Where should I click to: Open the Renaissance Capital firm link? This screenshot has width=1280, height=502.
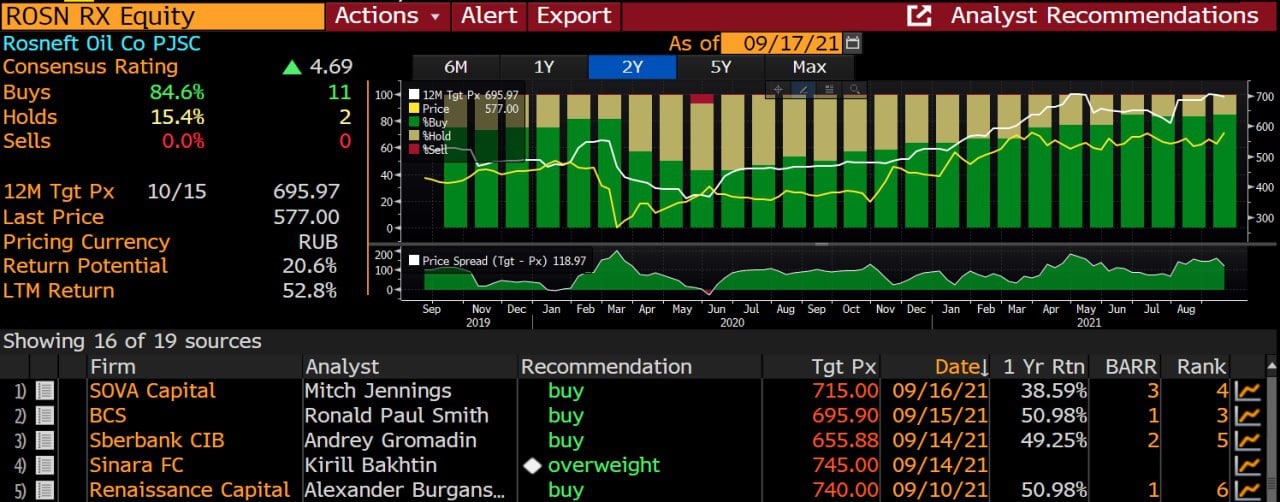(189, 490)
